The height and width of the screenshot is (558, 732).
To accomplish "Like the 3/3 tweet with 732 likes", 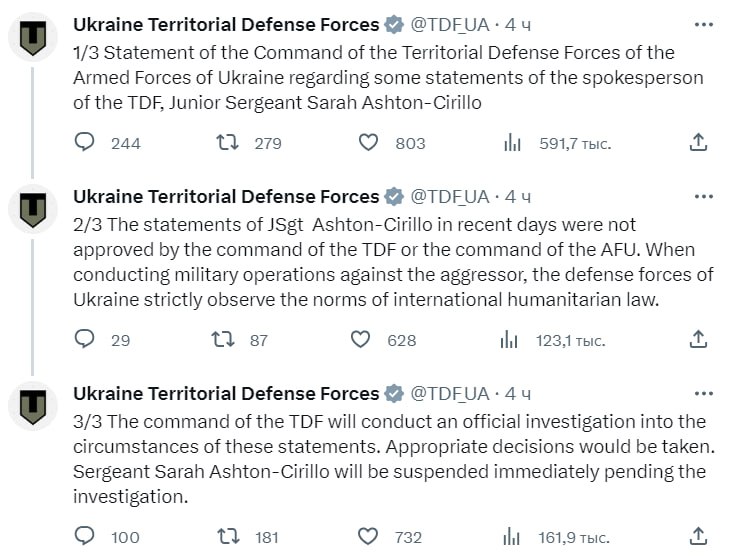I will click(x=368, y=537).
